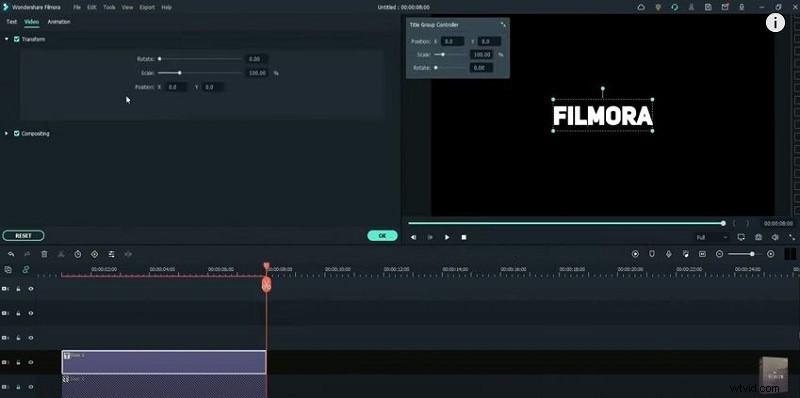Click the add track manager icon
This screenshot has width=800, height=398.
(x=8, y=270)
